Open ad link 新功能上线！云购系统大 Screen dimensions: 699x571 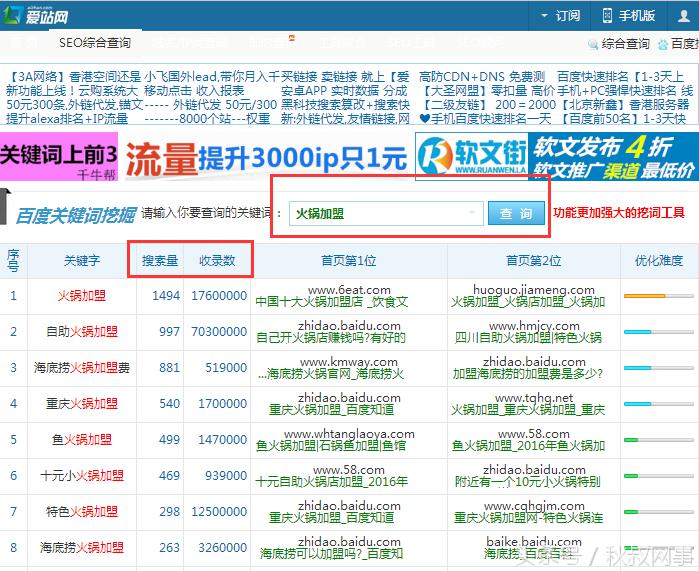click(x=72, y=90)
